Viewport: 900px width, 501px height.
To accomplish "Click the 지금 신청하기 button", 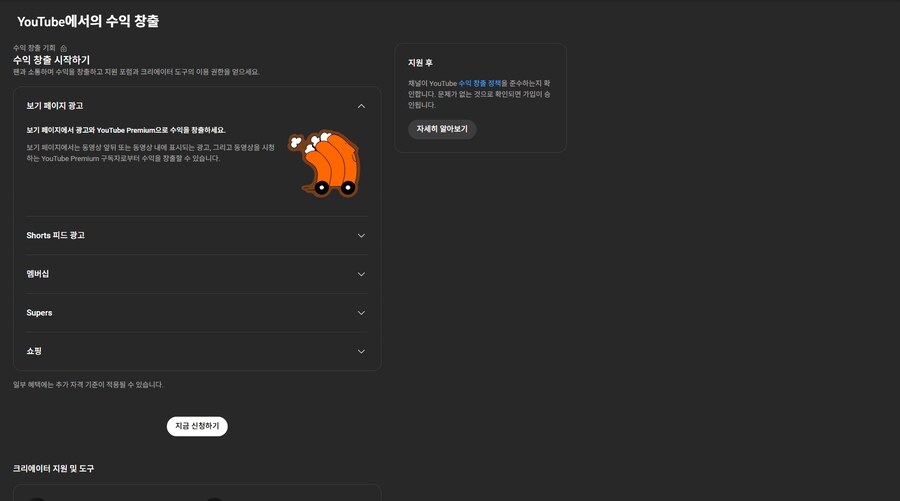I will coord(197,426).
